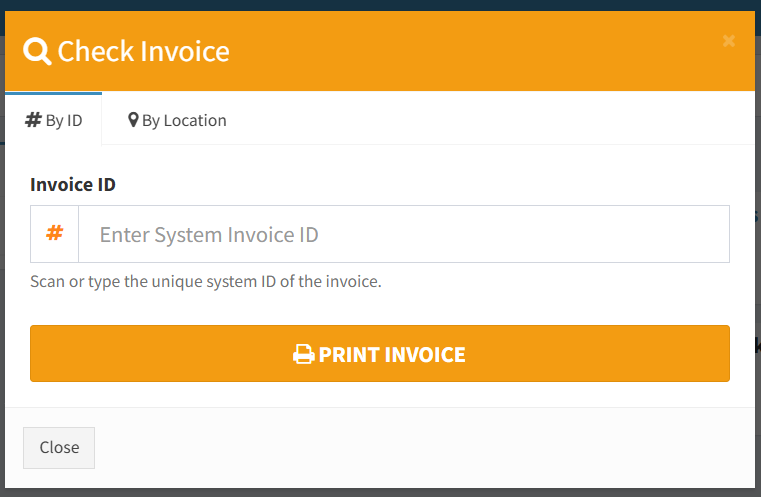Click the printer icon on Print Invoice
This screenshot has width=761, height=497.
point(304,354)
